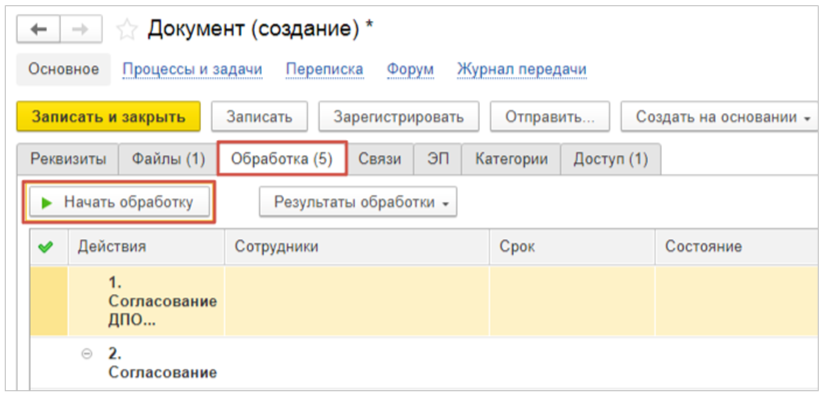
Task: Click the Срок column header
Action: click(x=572, y=247)
